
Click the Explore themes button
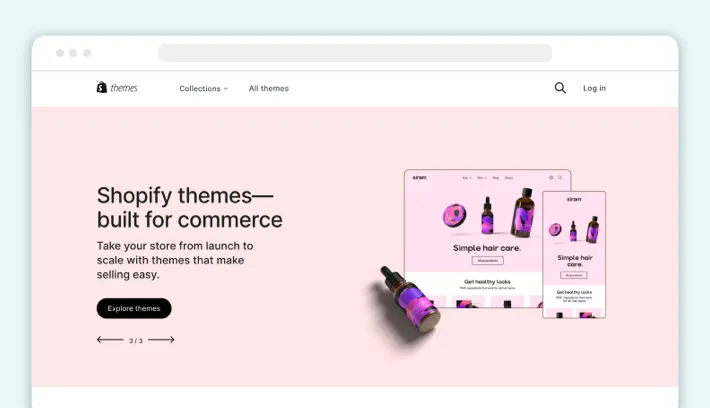tap(134, 308)
